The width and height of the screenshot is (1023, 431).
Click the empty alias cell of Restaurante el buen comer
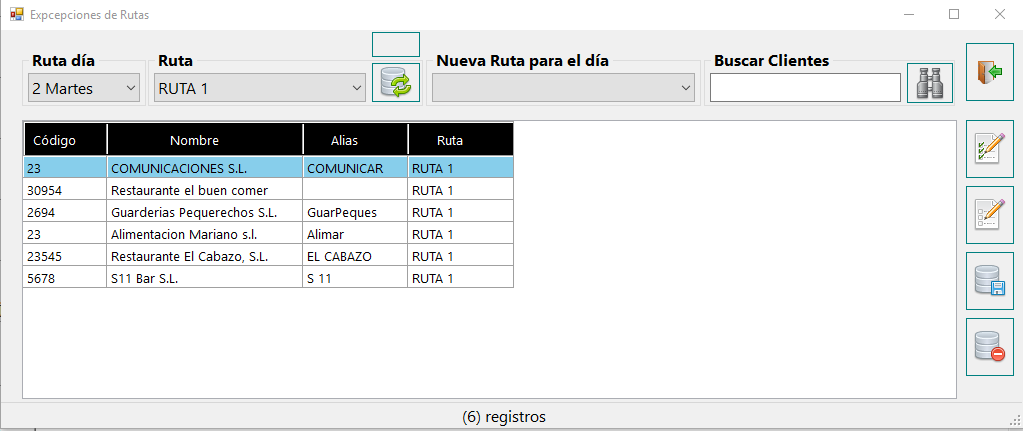point(356,190)
